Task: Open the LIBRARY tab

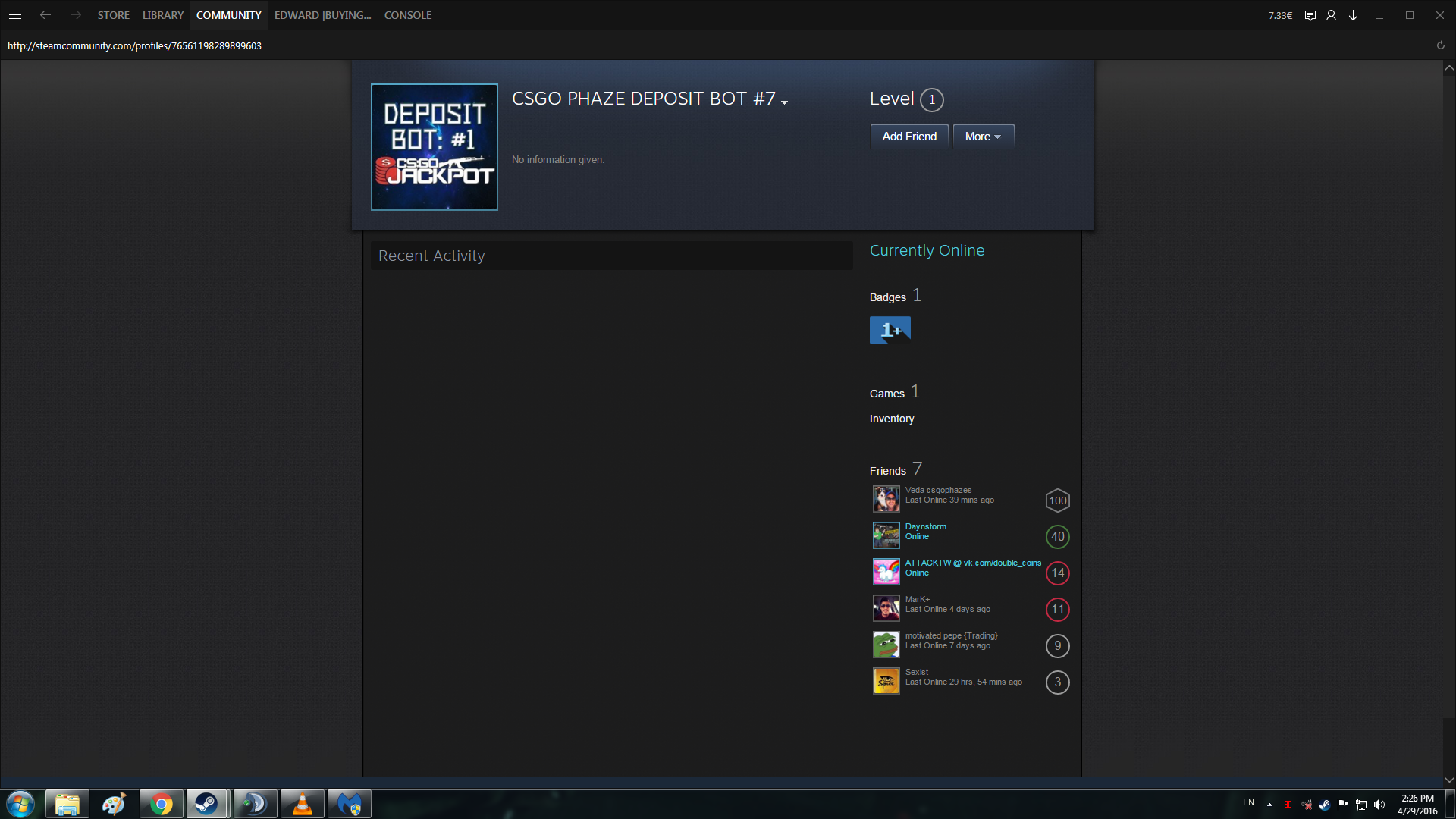Action: (x=162, y=15)
